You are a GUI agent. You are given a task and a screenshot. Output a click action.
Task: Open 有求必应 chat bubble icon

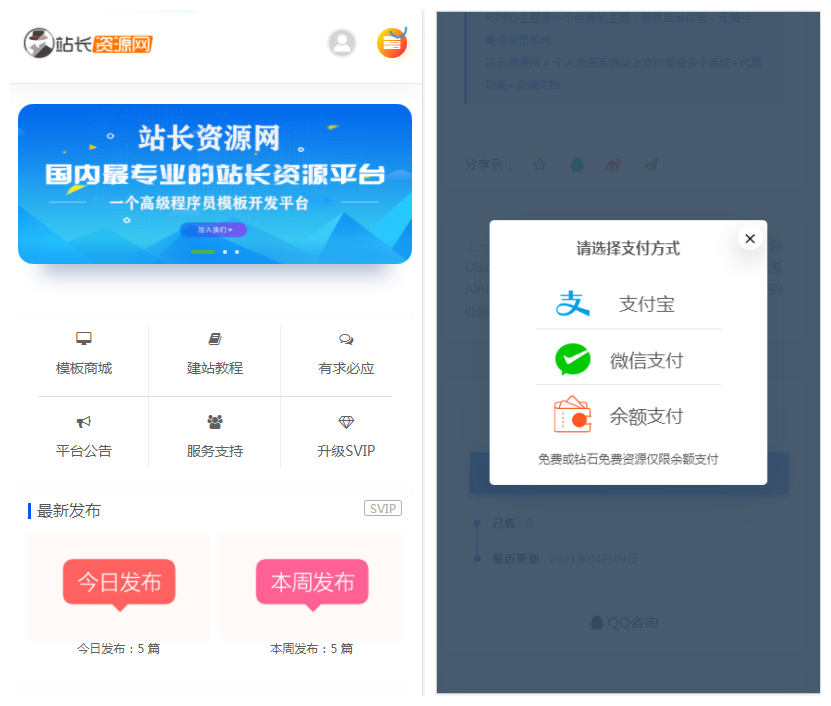point(346,339)
